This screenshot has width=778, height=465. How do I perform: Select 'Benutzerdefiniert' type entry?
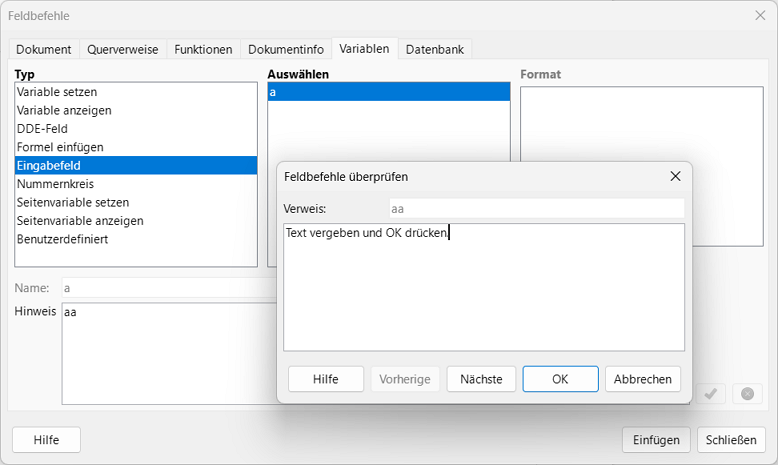coord(62,239)
